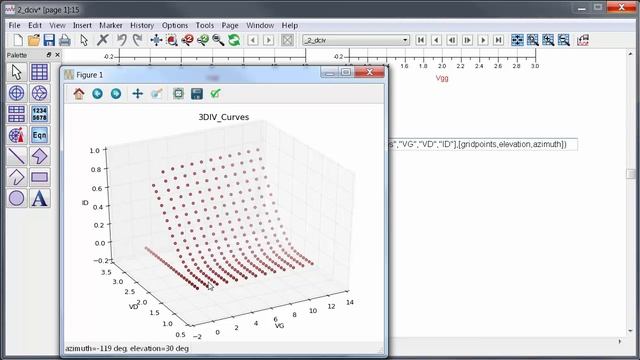Insert a stacked plot from the Palette

[16, 114]
